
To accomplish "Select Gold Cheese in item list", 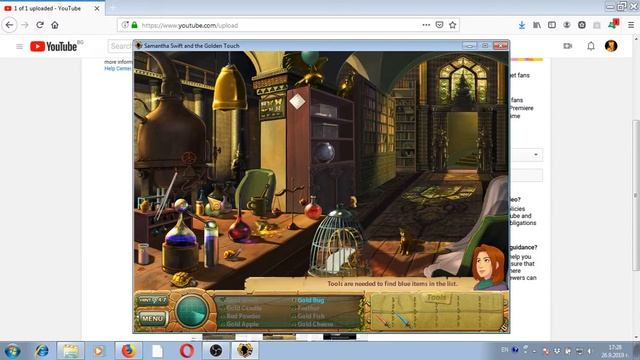I will pyautogui.click(x=315, y=324).
